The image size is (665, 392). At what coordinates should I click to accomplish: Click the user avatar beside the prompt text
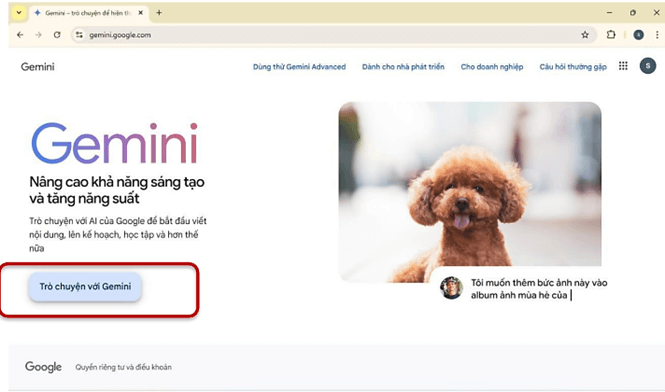click(x=451, y=288)
